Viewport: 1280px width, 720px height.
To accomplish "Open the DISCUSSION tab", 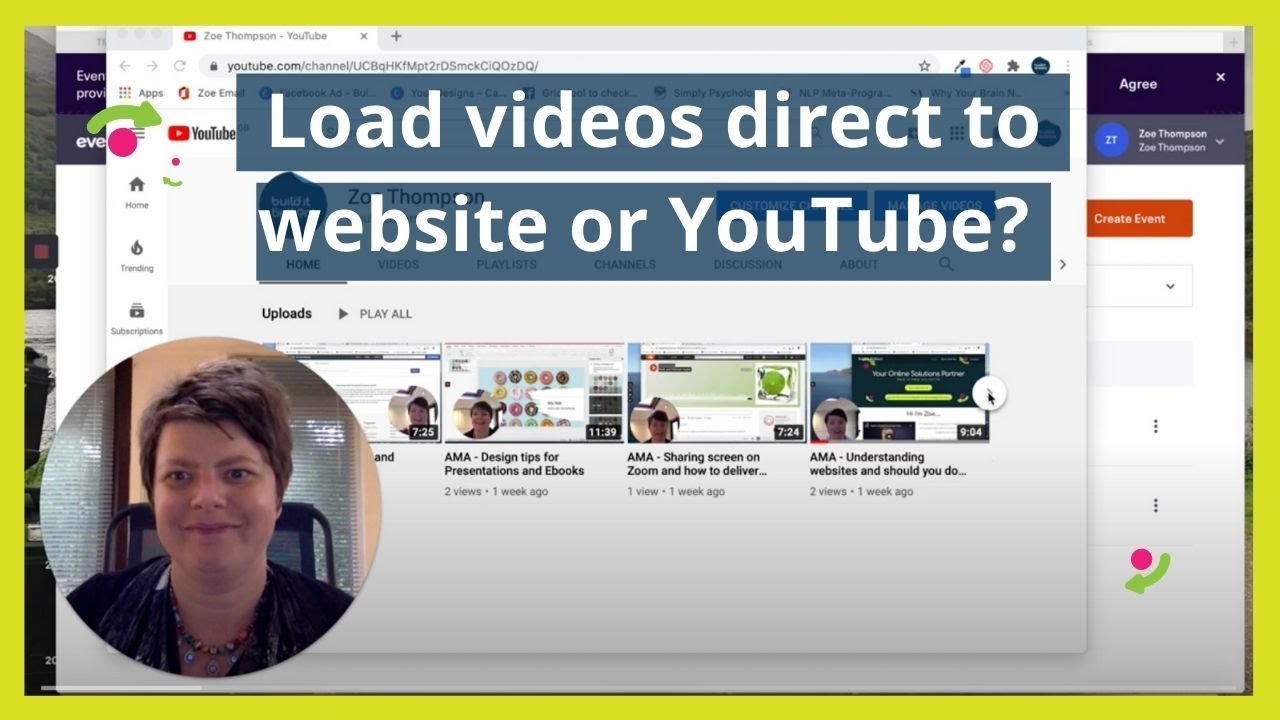I will click(x=747, y=265).
